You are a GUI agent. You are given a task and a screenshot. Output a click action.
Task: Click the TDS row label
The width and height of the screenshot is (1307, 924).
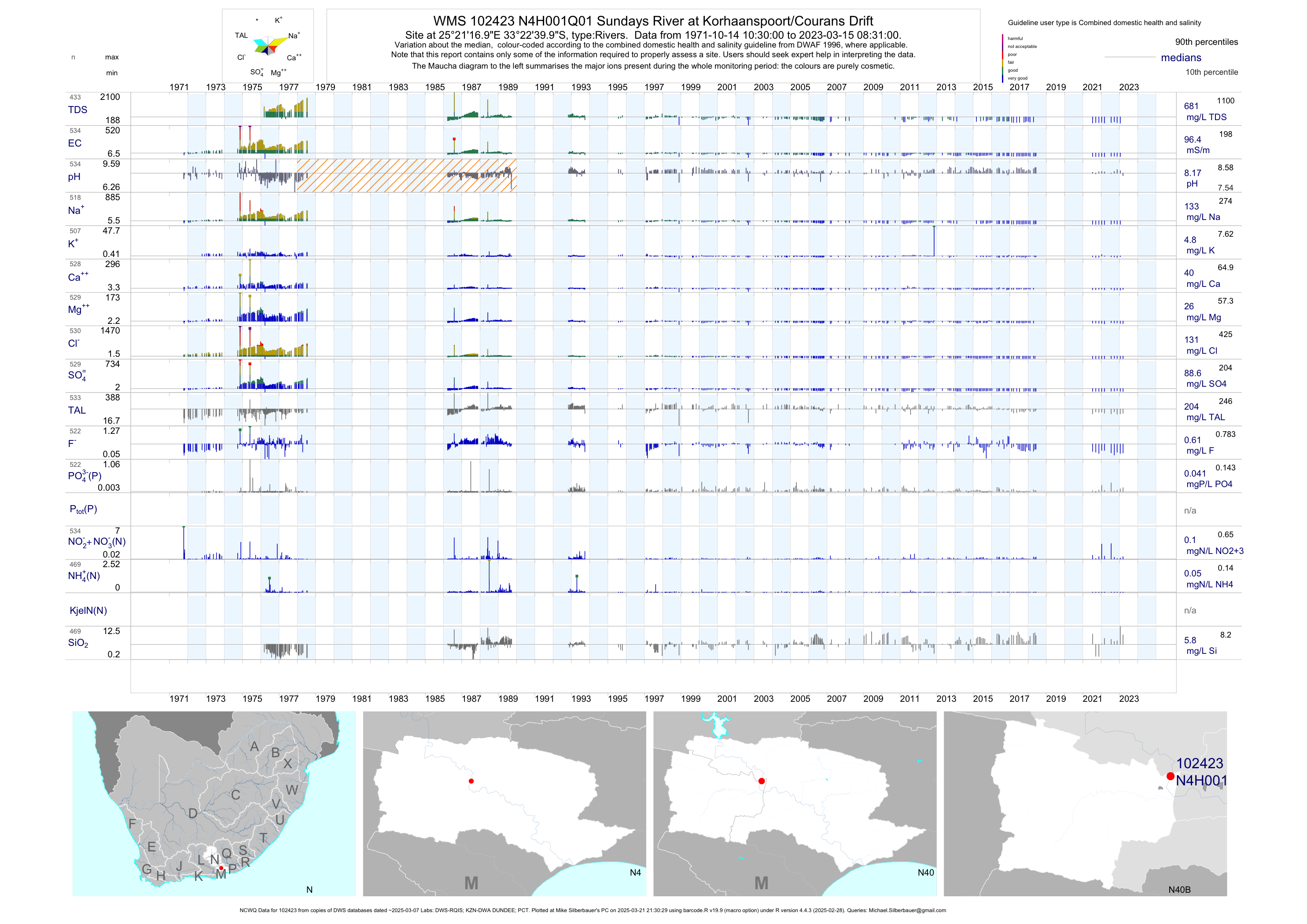coord(77,110)
